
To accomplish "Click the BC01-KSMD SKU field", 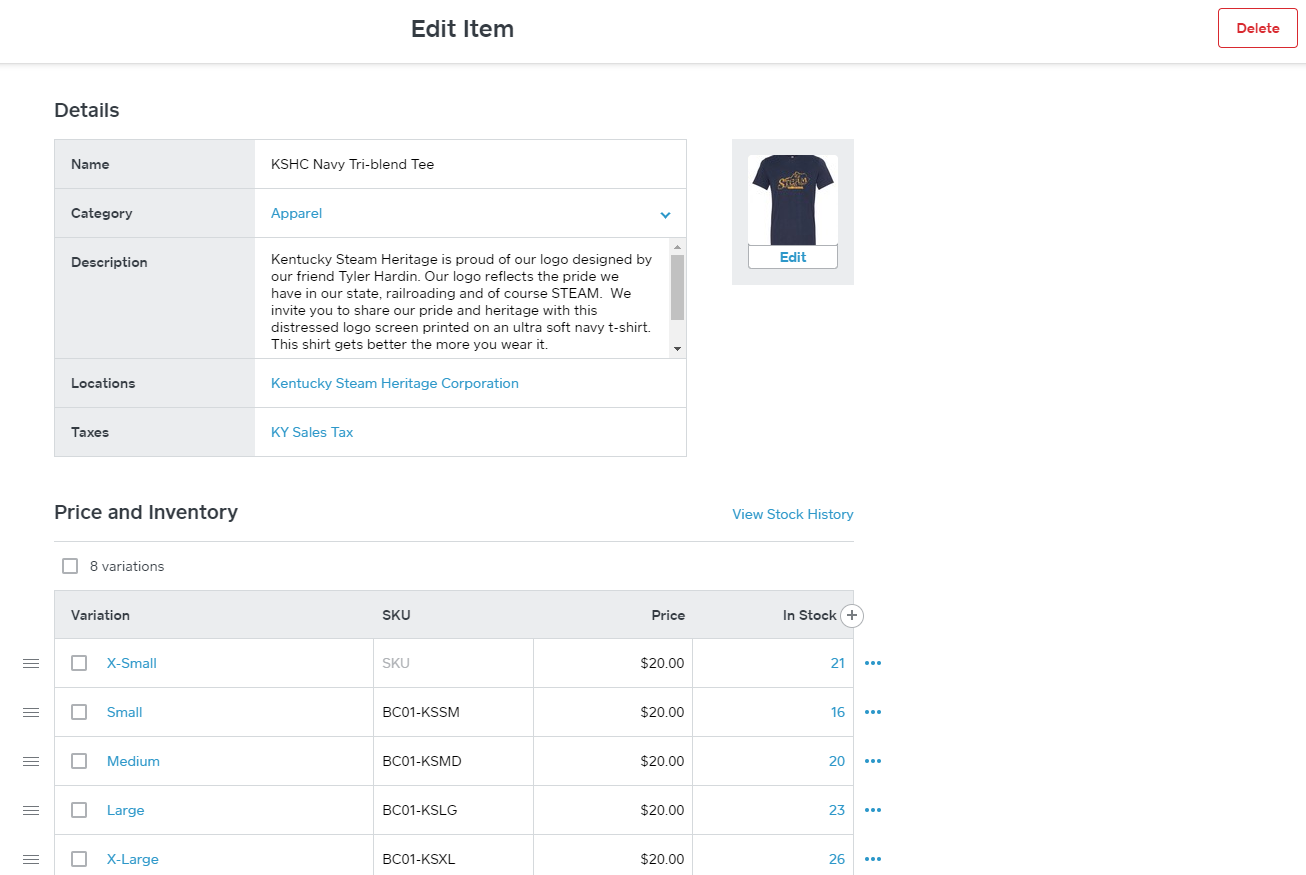I will coord(453,761).
